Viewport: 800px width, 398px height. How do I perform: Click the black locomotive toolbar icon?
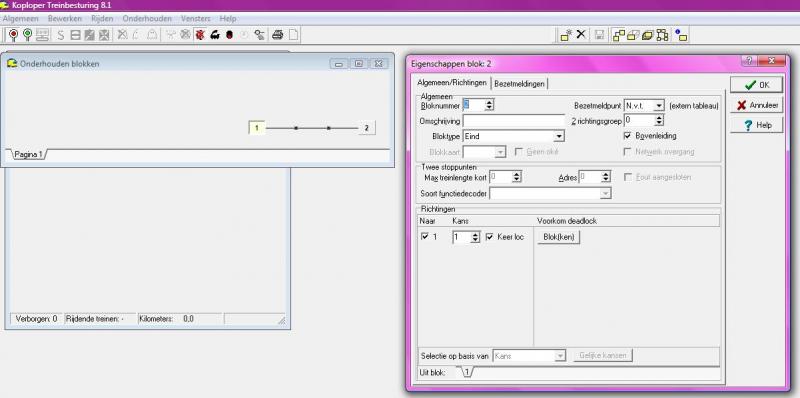pos(215,35)
